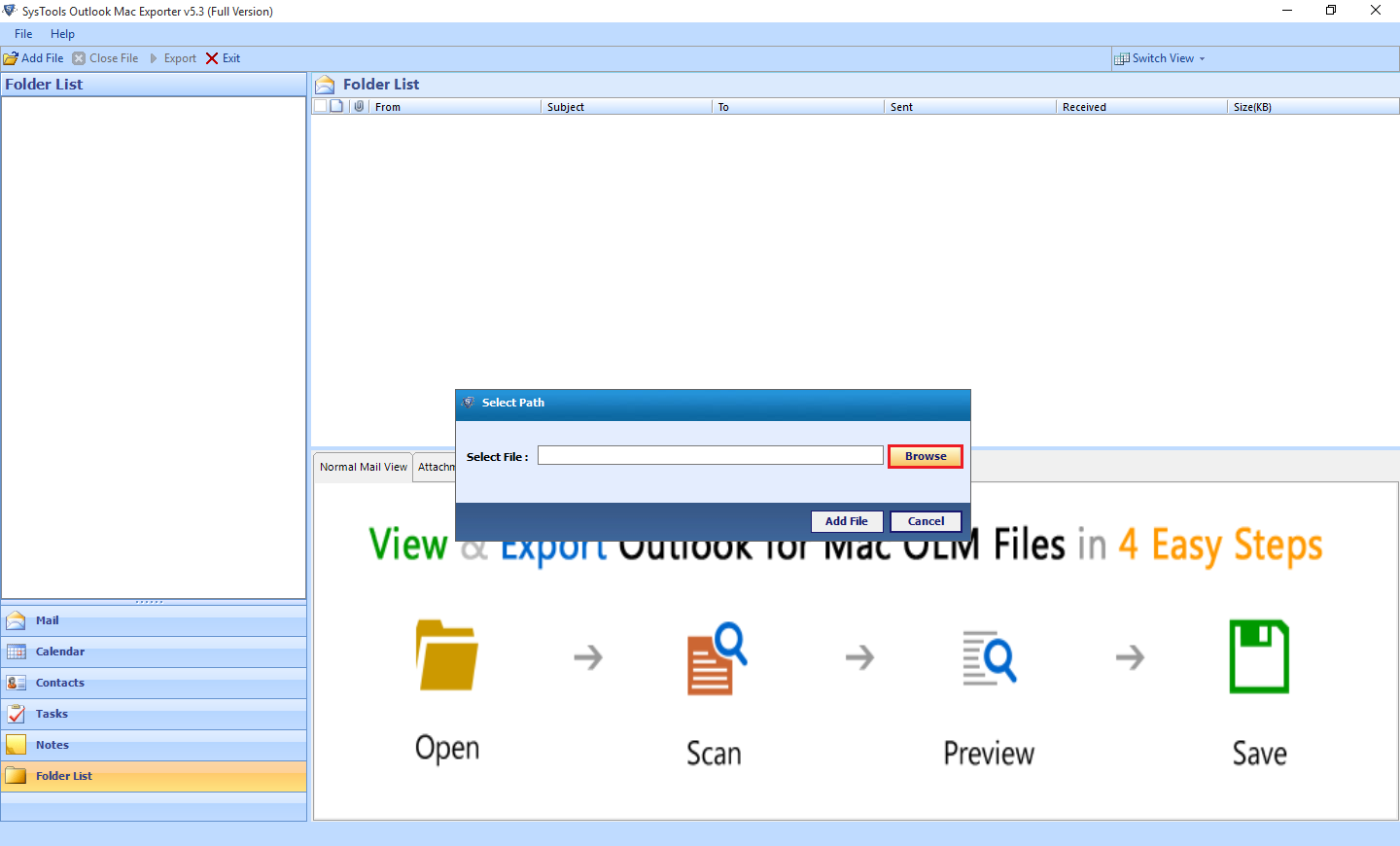The height and width of the screenshot is (846, 1400).
Task: Sort by the To column header
Action: click(x=798, y=107)
